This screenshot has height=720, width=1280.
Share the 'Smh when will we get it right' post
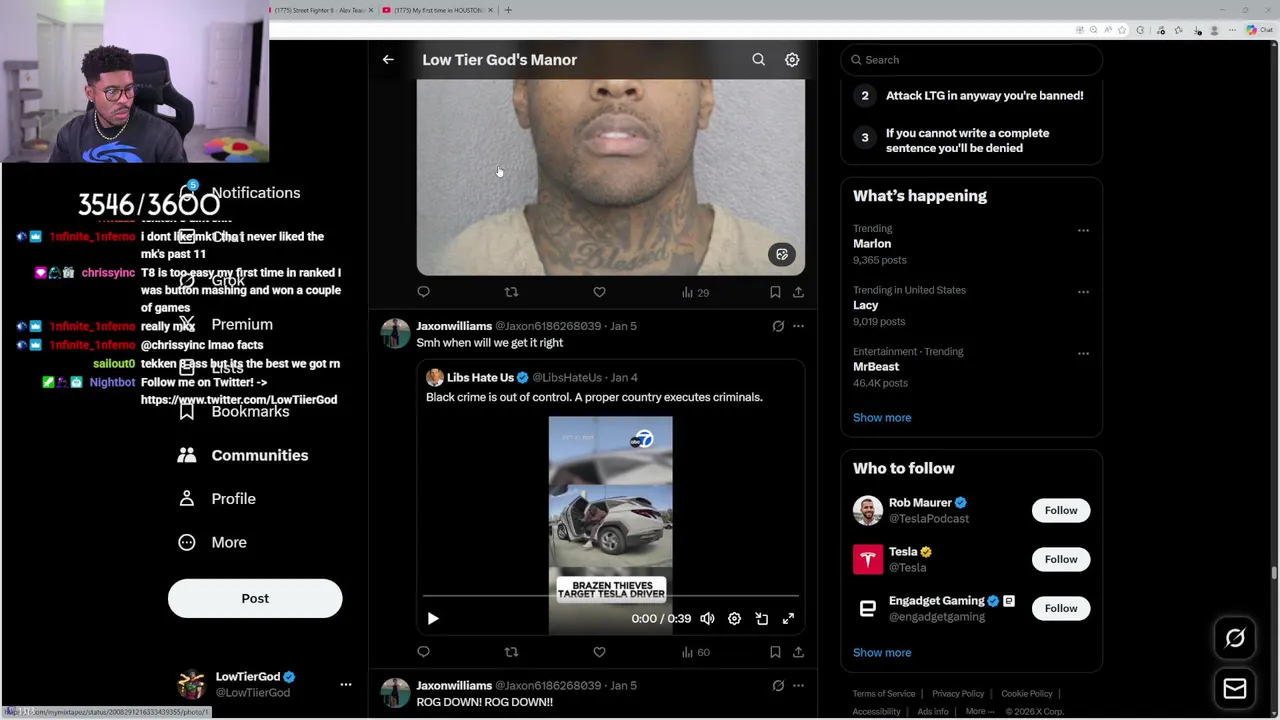point(798,652)
